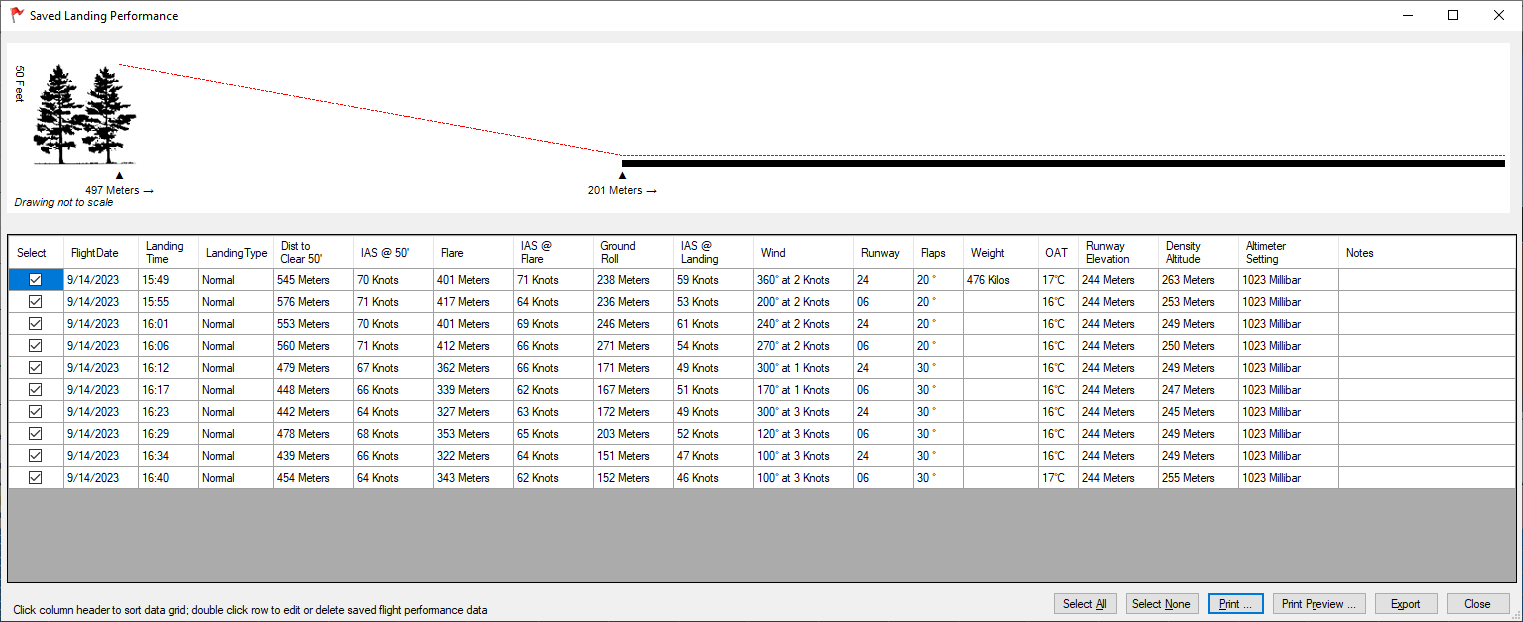1523x622 pixels.
Task: Select the '240° at 2 Knots' wind cell
Action: pos(803,324)
